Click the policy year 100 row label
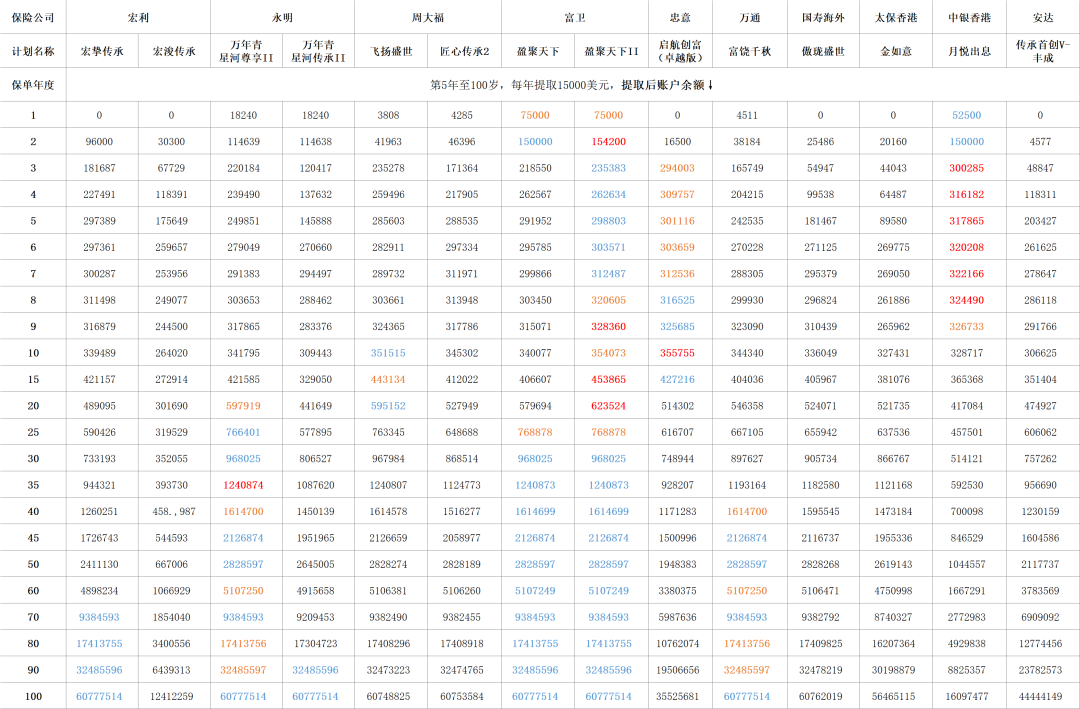 click(33, 696)
